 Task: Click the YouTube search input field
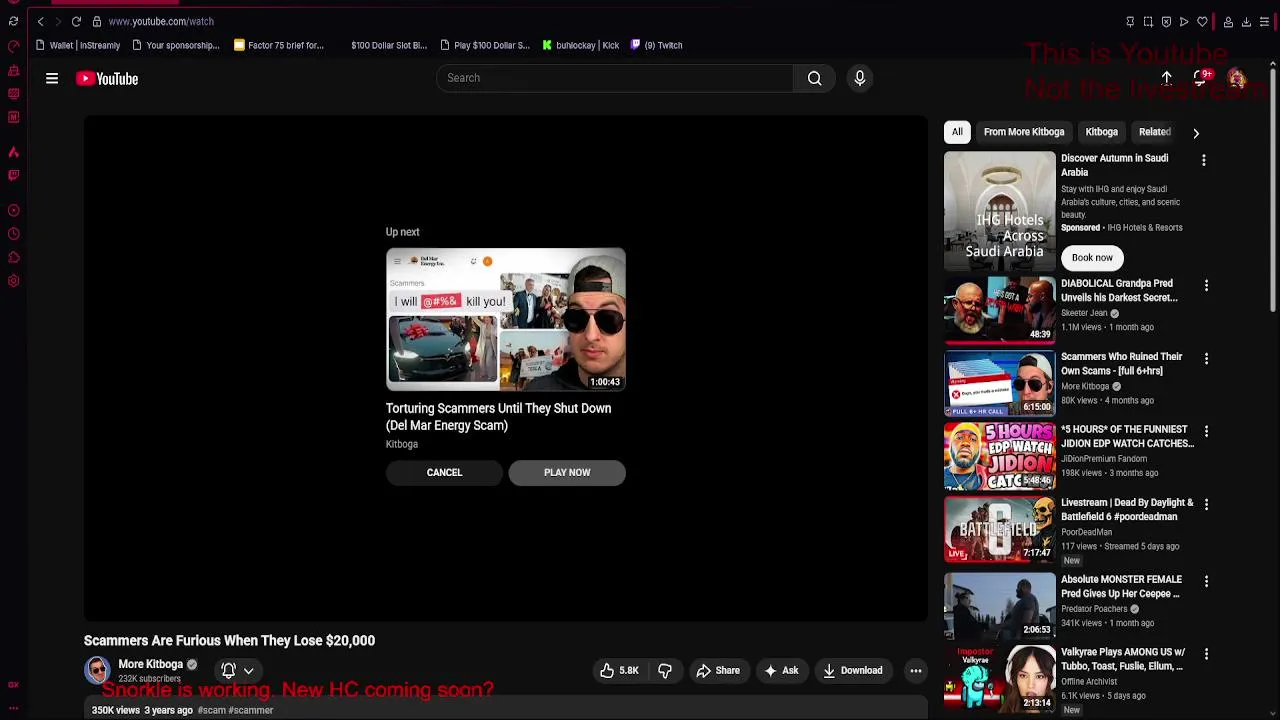coord(615,78)
